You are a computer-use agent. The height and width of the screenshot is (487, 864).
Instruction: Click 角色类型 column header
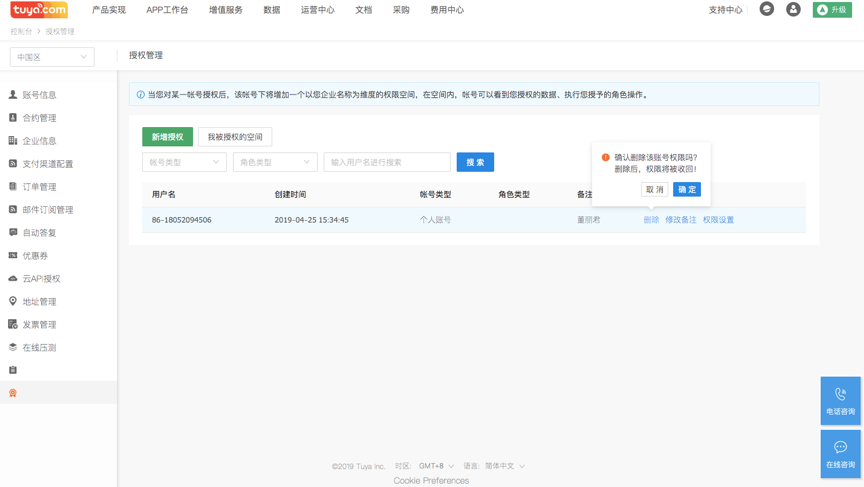coord(514,194)
